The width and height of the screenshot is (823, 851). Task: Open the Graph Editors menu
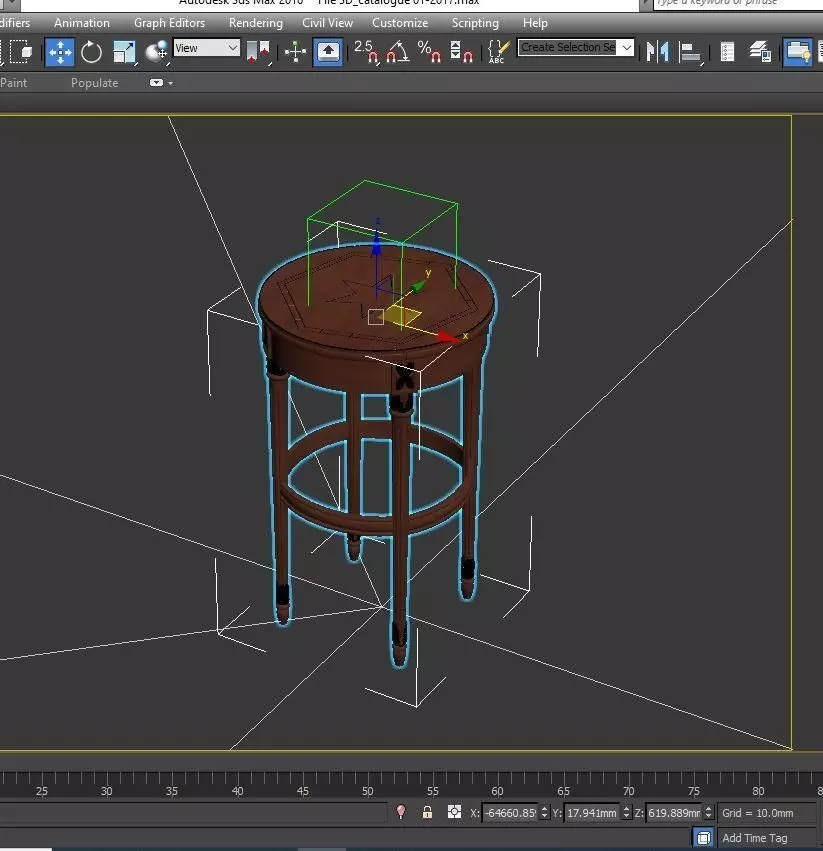169,23
